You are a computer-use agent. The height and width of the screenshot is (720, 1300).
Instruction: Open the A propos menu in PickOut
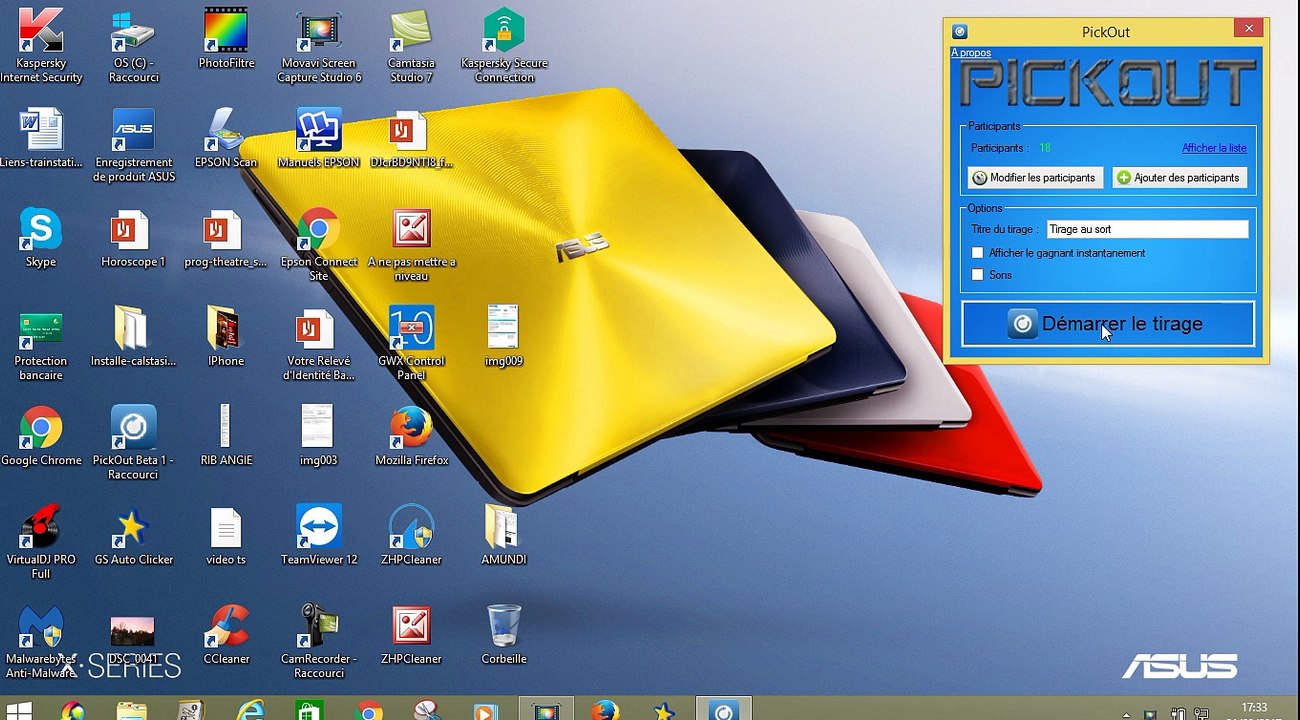pyautogui.click(x=971, y=52)
